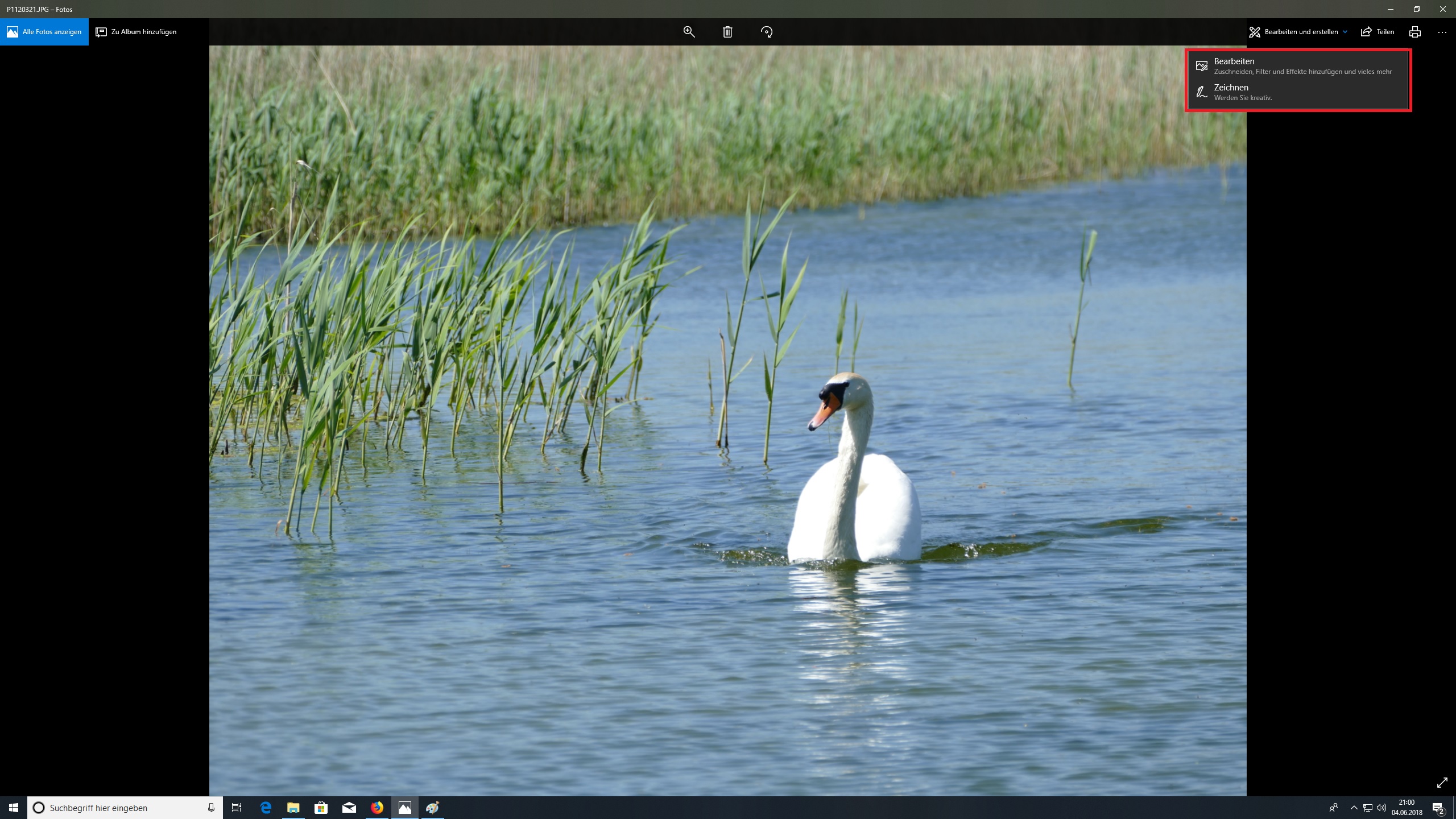Rotate the photo with rotate icon
The height and width of the screenshot is (819, 1456).
click(767, 32)
